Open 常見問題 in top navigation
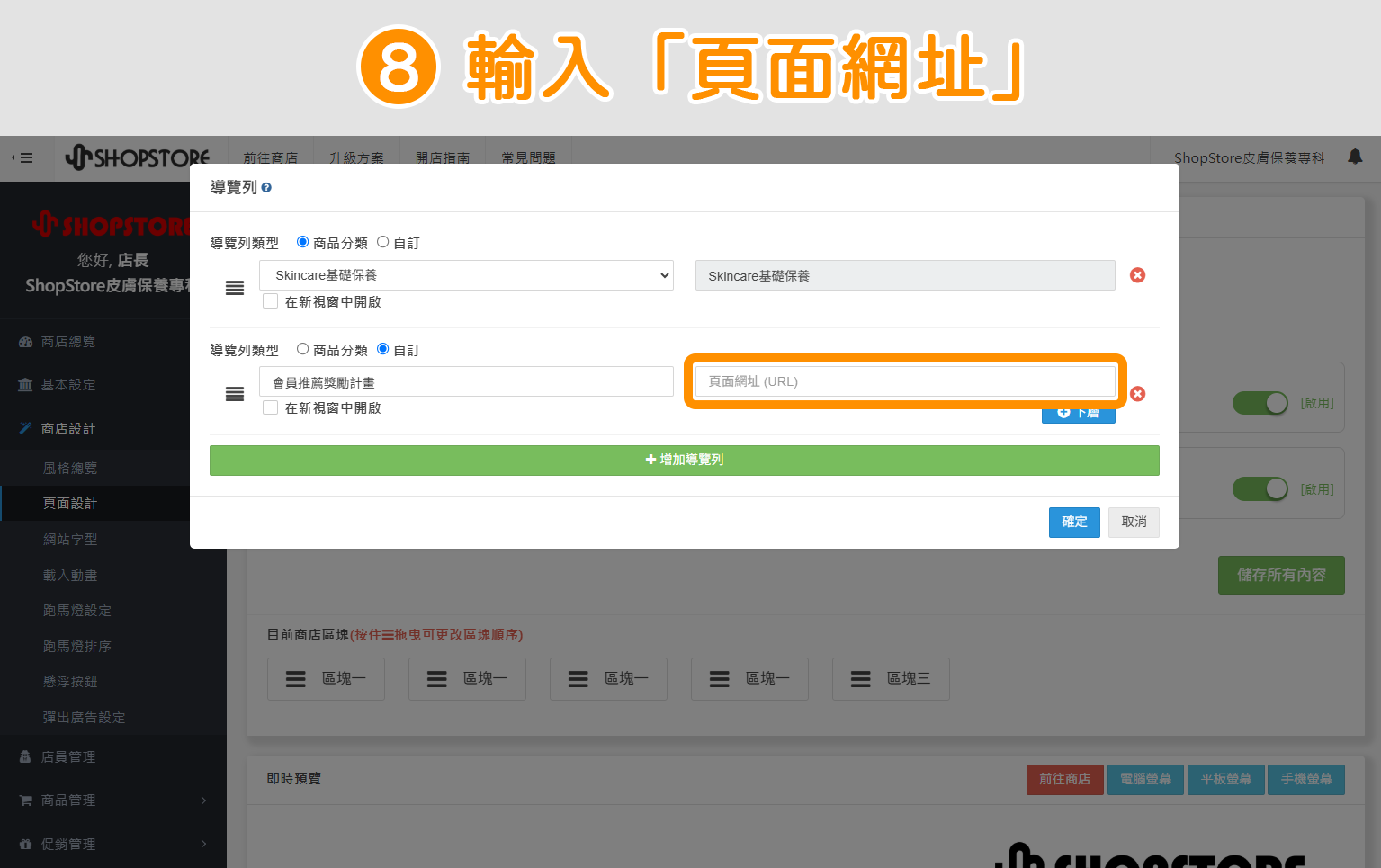Image resolution: width=1381 pixels, height=868 pixels. tap(529, 158)
